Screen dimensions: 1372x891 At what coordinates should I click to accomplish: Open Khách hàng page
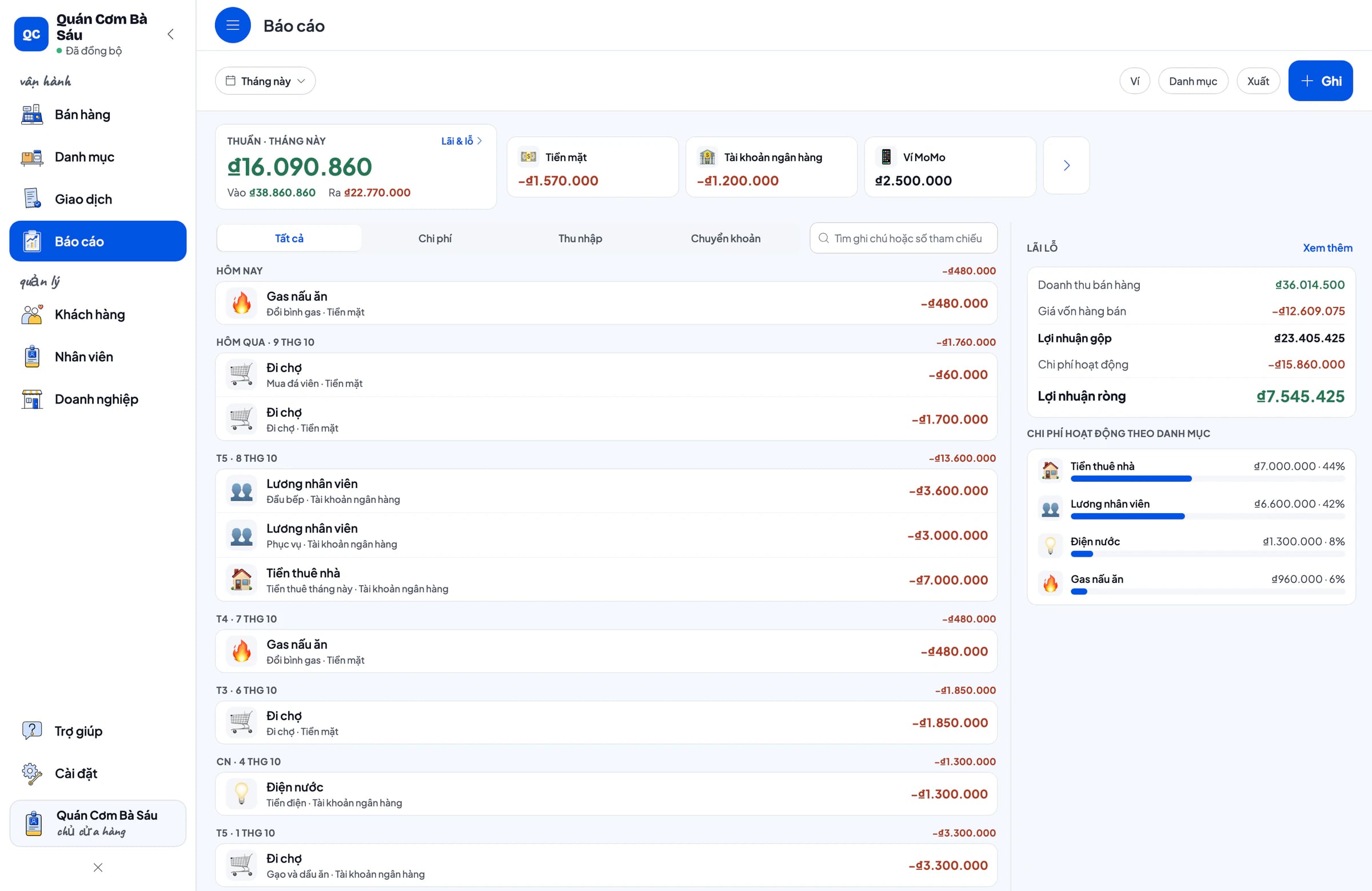click(98, 315)
